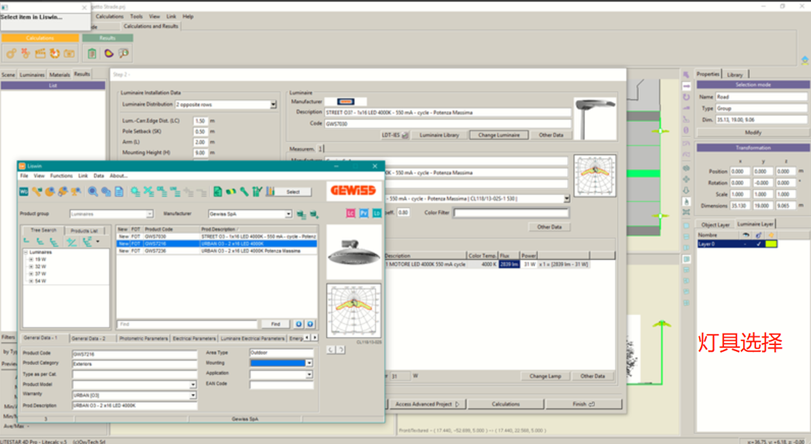Open the Help menu in main window

click(x=188, y=17)
